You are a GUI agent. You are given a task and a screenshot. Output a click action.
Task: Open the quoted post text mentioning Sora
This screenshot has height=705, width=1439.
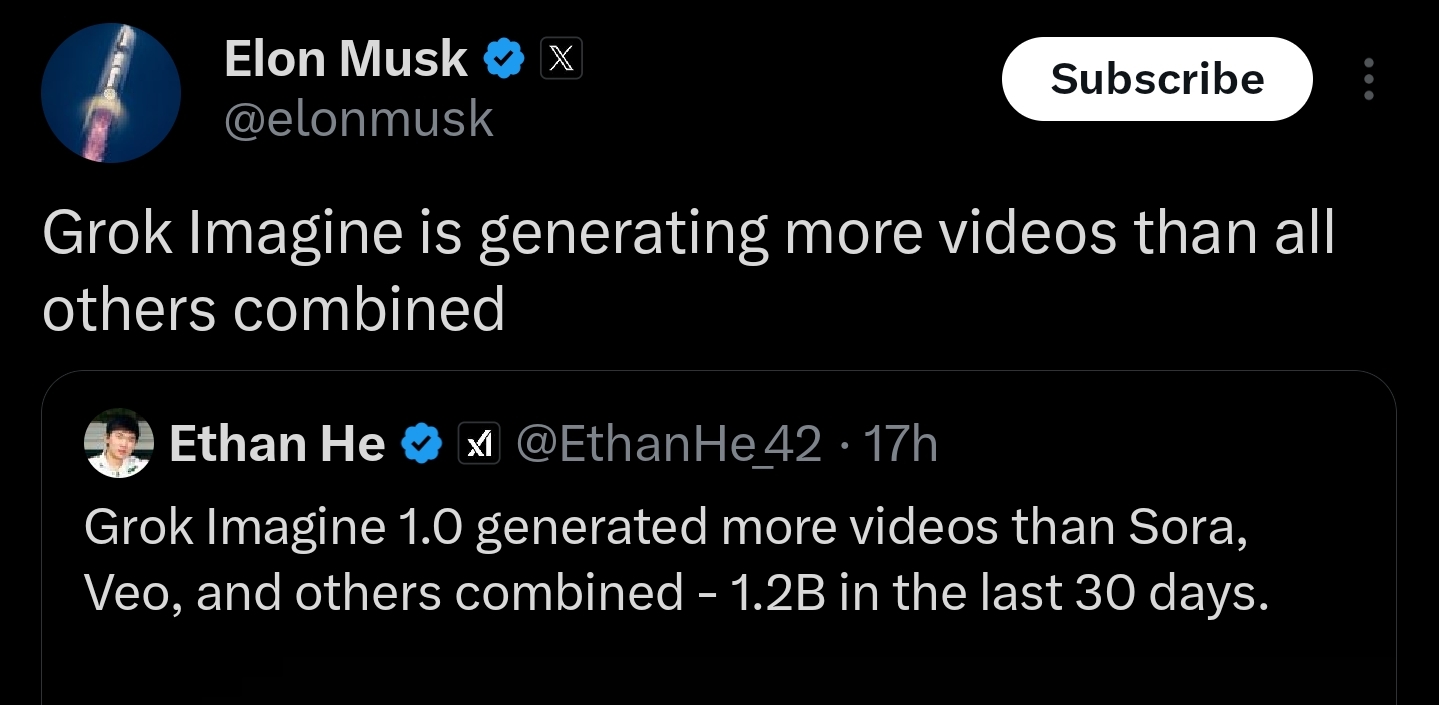click(665, 527)
